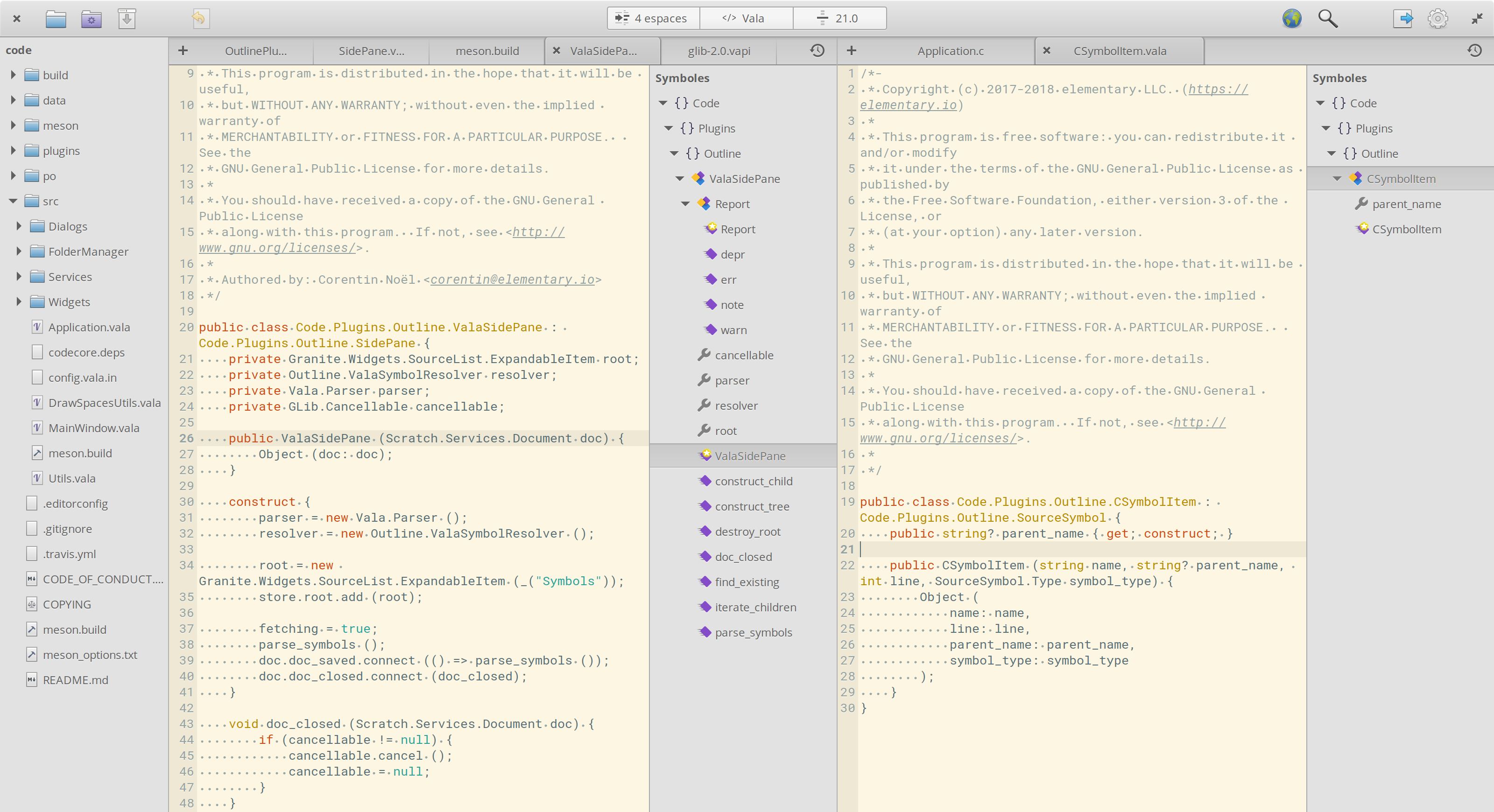Collapse the Report symbol node
Screen dimensions: 1494x812
pos(685,204)
